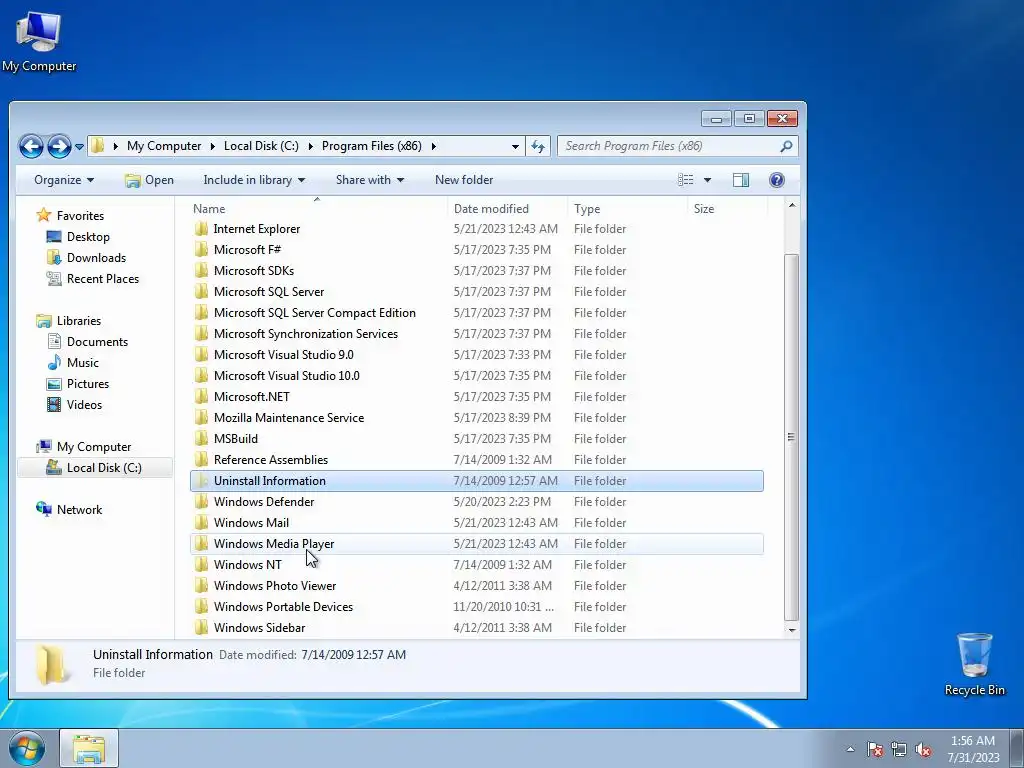Image resolution: width=1024 pixels, height=768 pixels.
Task: Click the New folder button
Action: [464, 180]
